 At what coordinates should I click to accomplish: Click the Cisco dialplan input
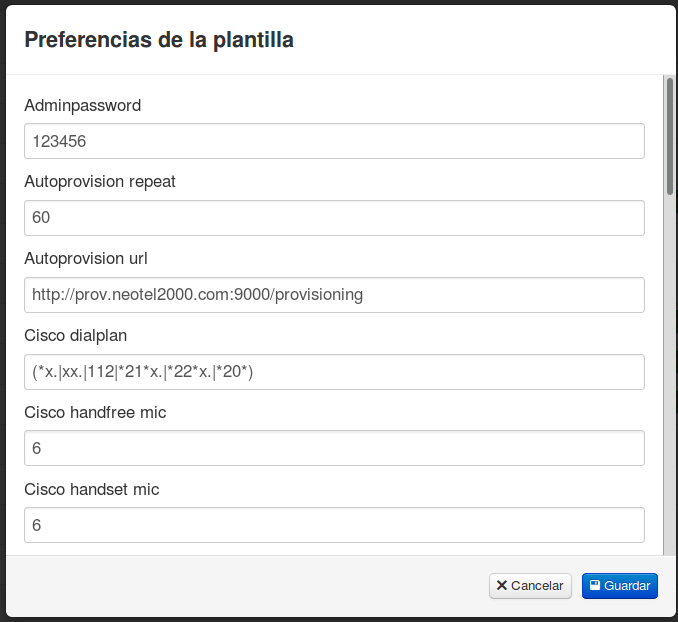334,372
